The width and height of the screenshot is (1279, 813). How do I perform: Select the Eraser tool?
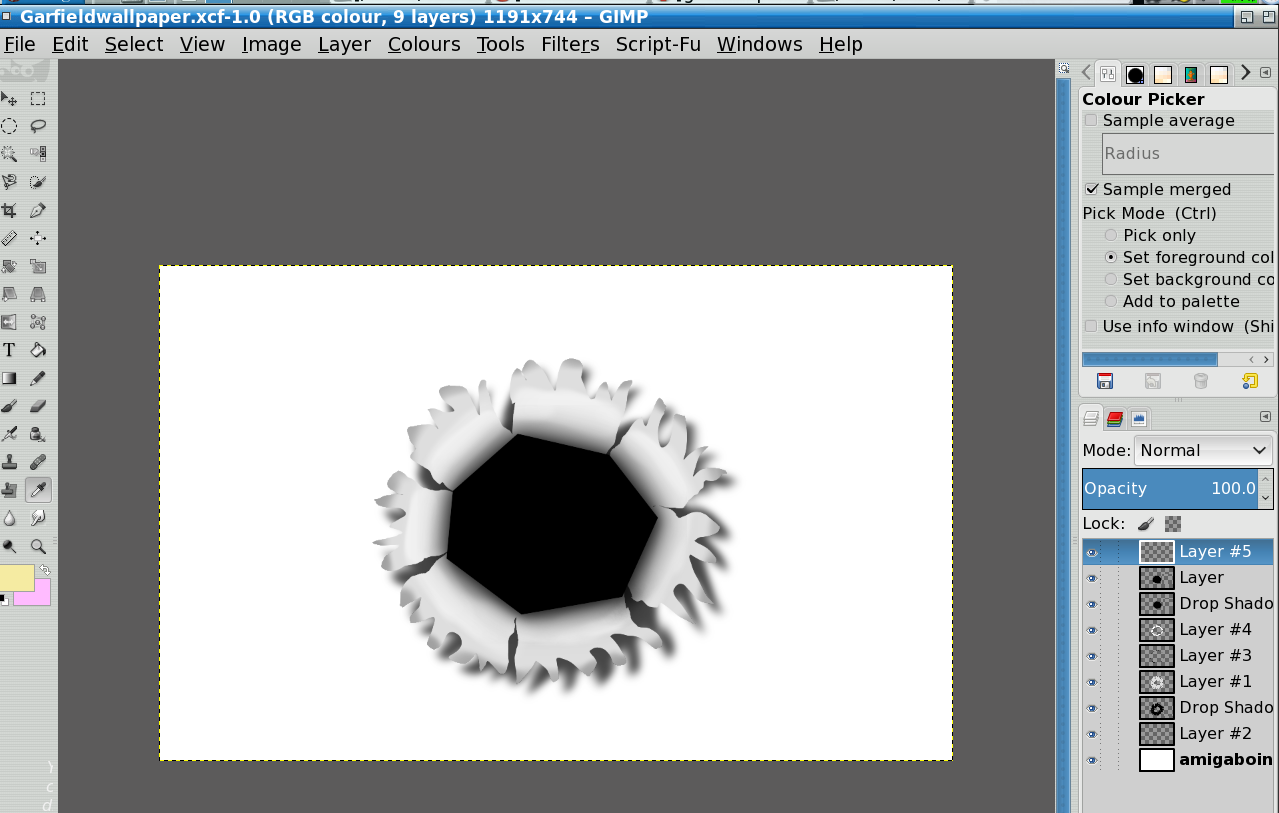coord(38,406)
